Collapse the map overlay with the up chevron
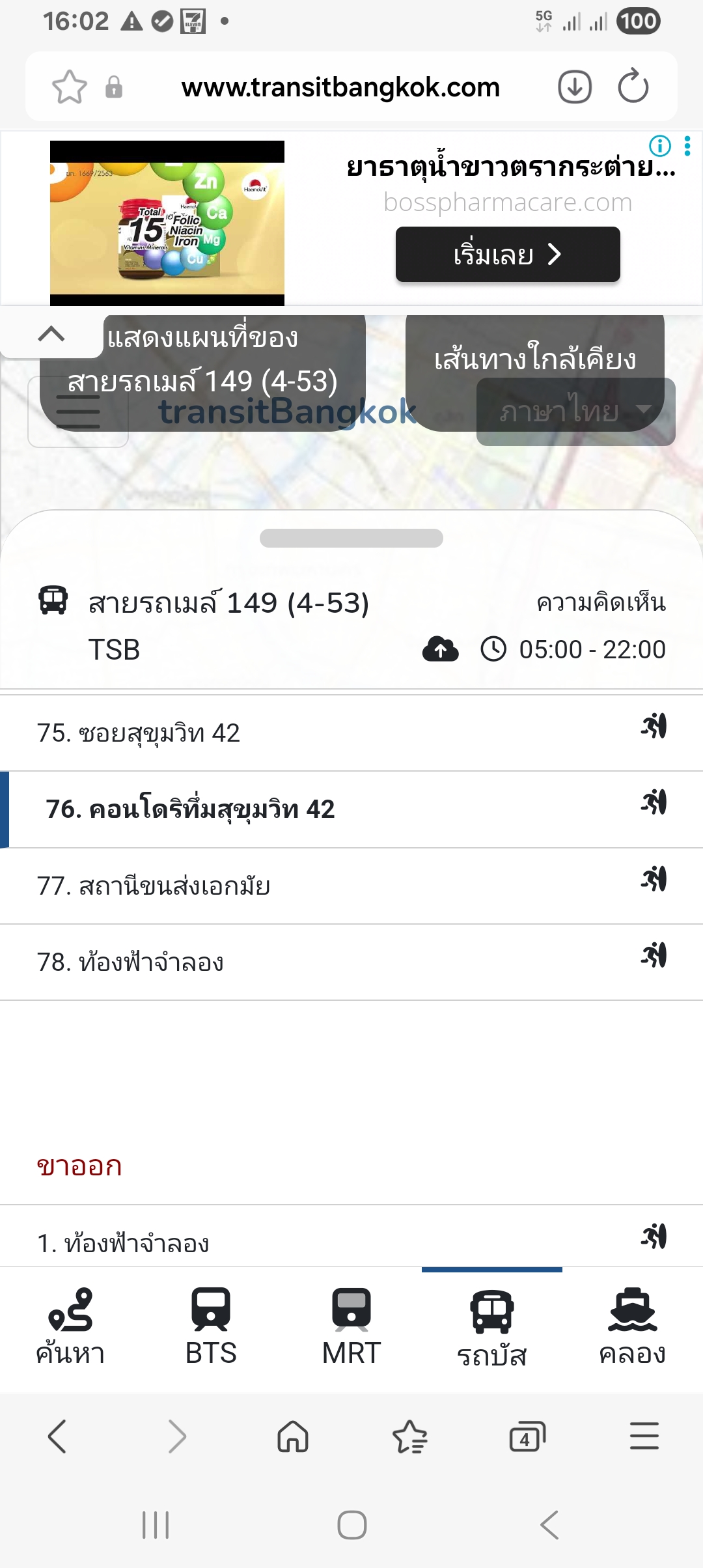Viewport: 703px width, 1568px height. click(51, 334)
